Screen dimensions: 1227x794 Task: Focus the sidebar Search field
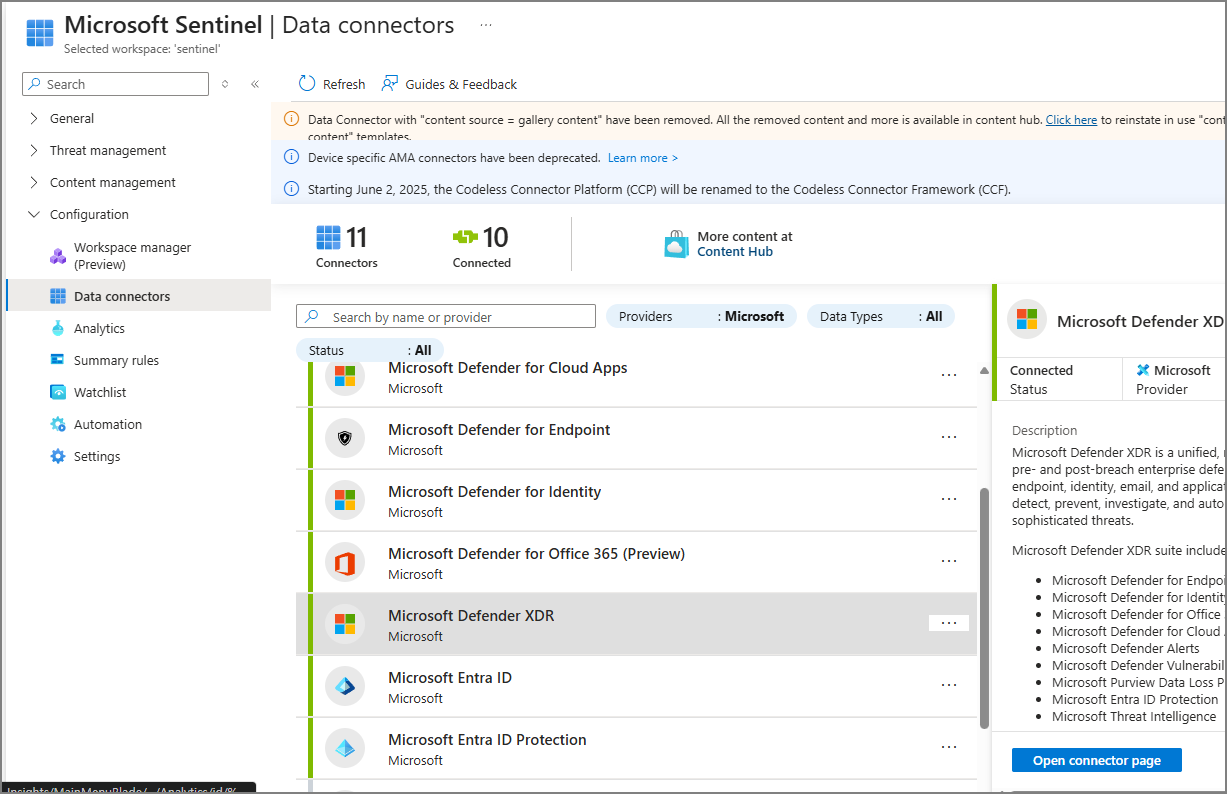[116, 84]
